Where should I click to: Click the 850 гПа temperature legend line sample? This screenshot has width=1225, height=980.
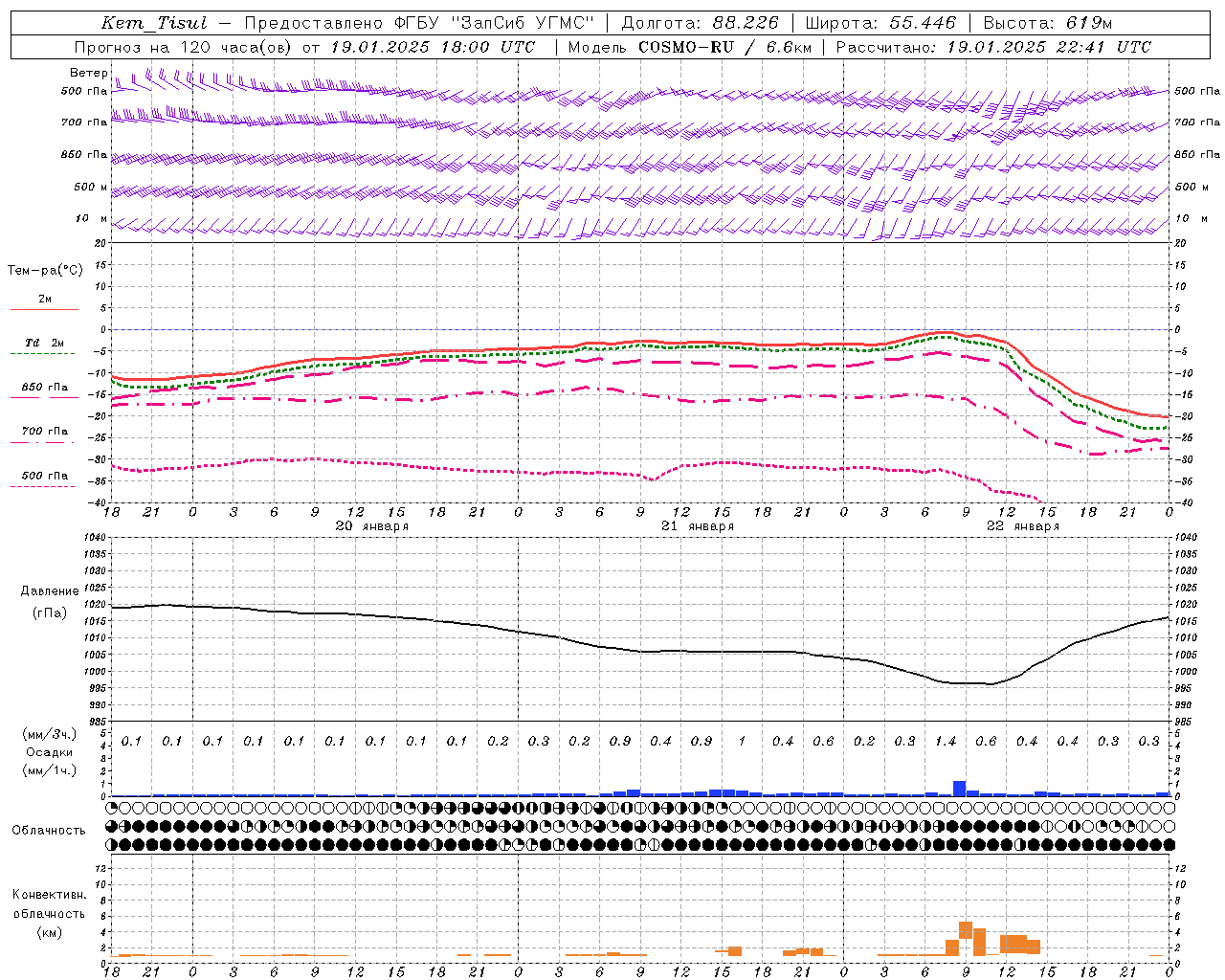(44, 397)
